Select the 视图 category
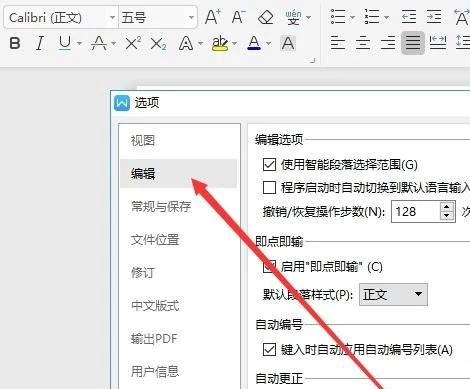Screen dimensions: 470x389 (x=143, y=140)
